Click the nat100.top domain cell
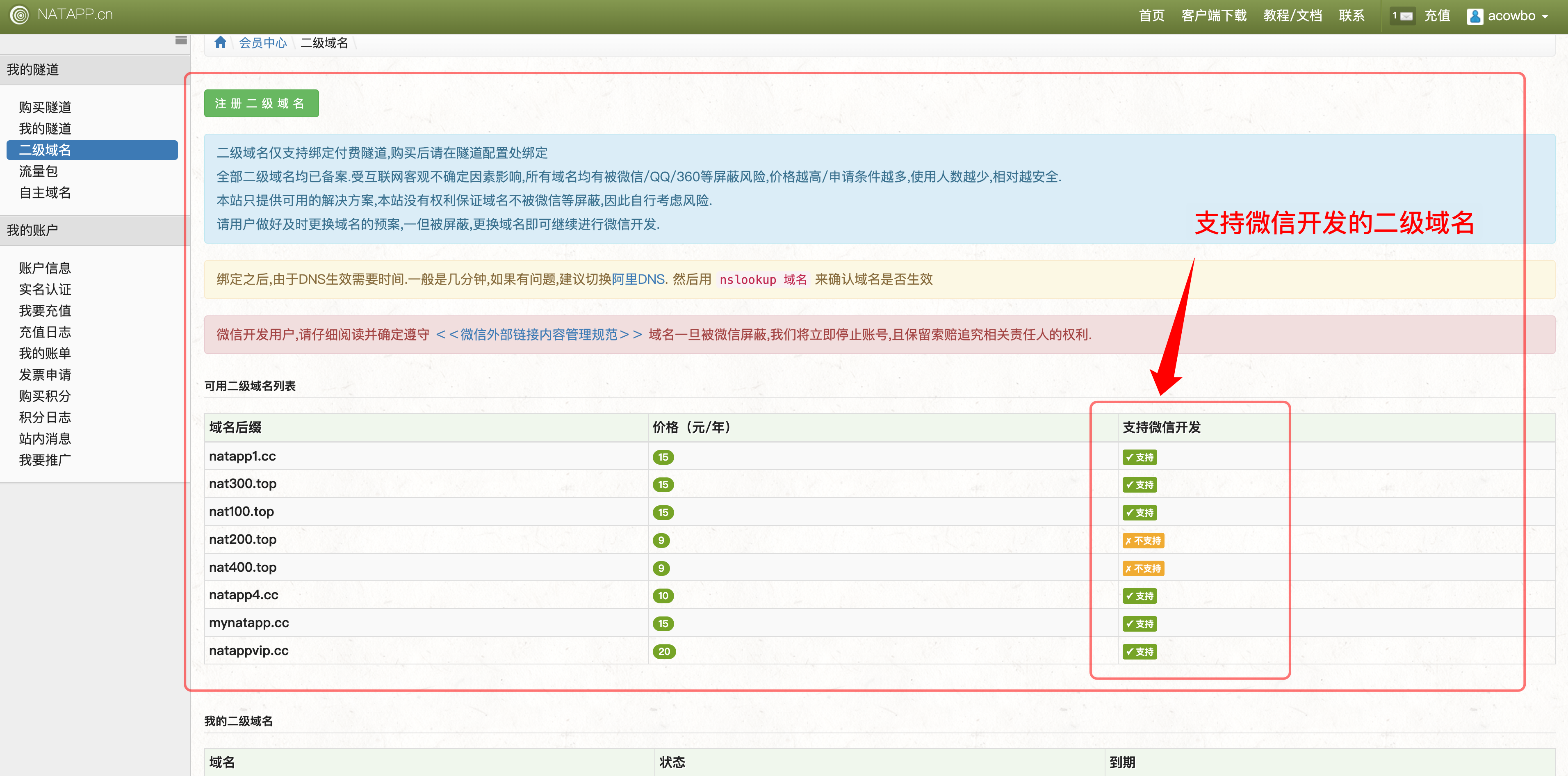Viewport: 1568px width, 776px height. (x=426, y=511)
